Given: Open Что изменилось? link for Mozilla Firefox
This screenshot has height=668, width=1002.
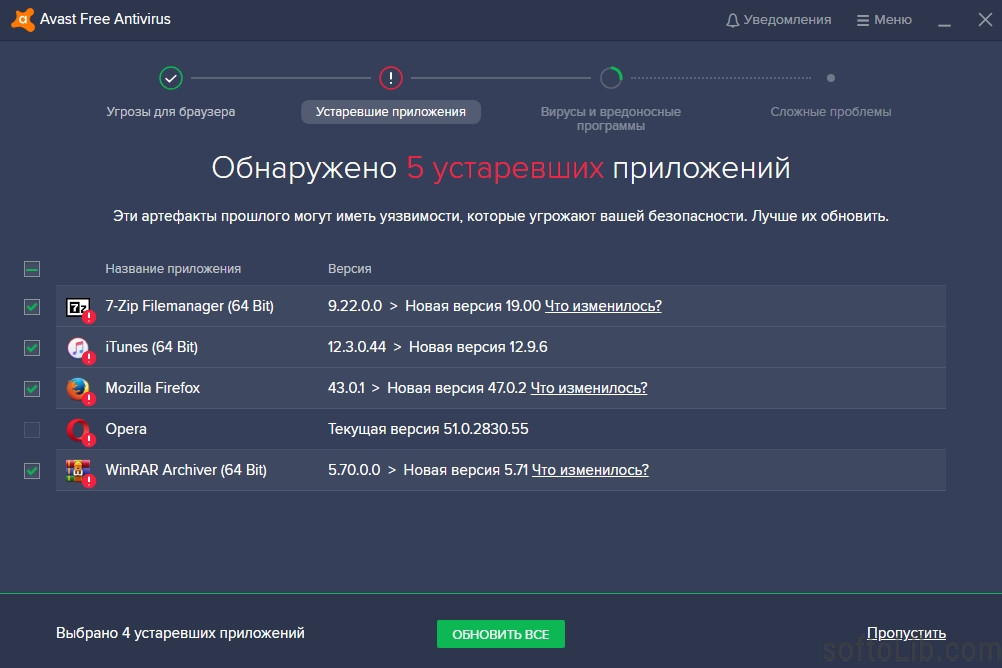Looking at the screenshot, I should [589, 388].
